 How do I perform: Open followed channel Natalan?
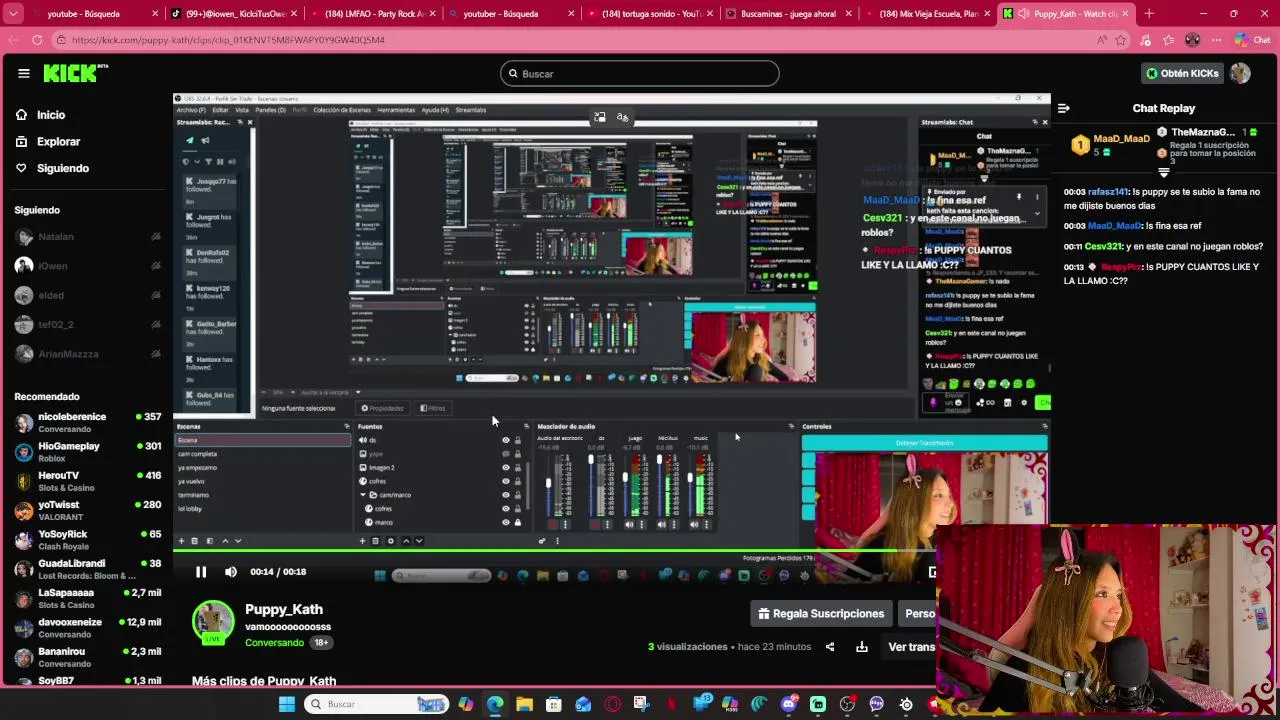click(x=88, y=237)
